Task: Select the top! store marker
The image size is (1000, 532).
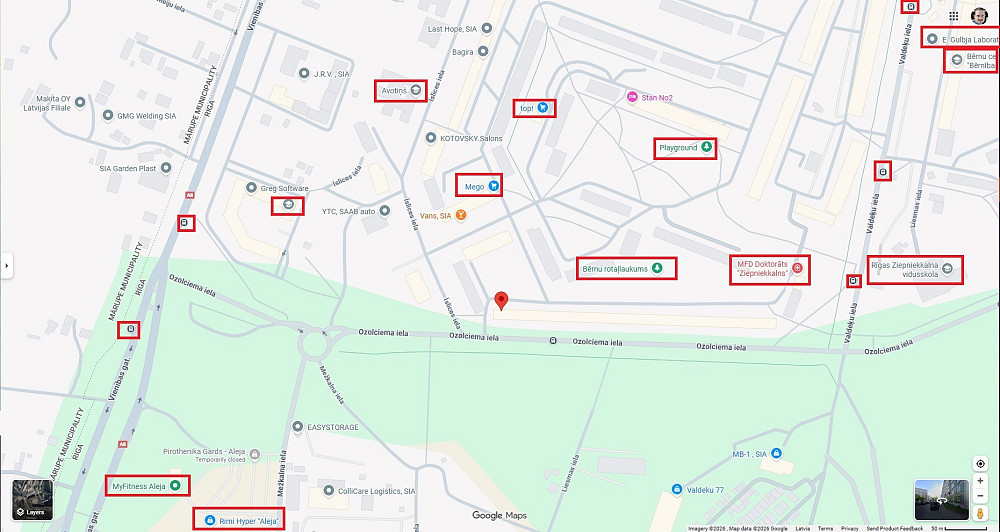Action: (x=542, y=108)
